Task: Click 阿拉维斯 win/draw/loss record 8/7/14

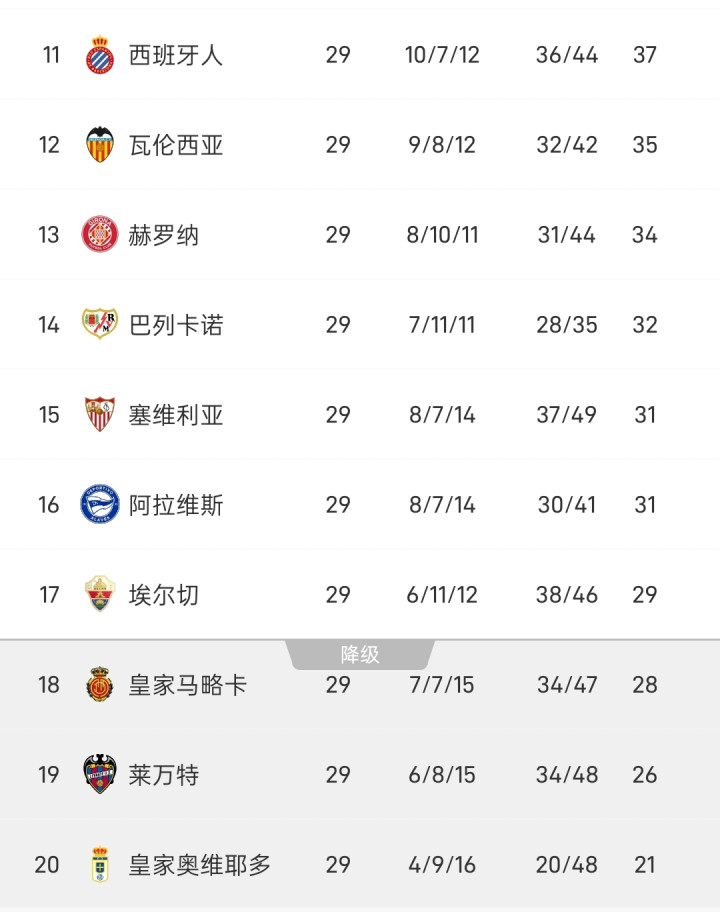Action: 442,505
